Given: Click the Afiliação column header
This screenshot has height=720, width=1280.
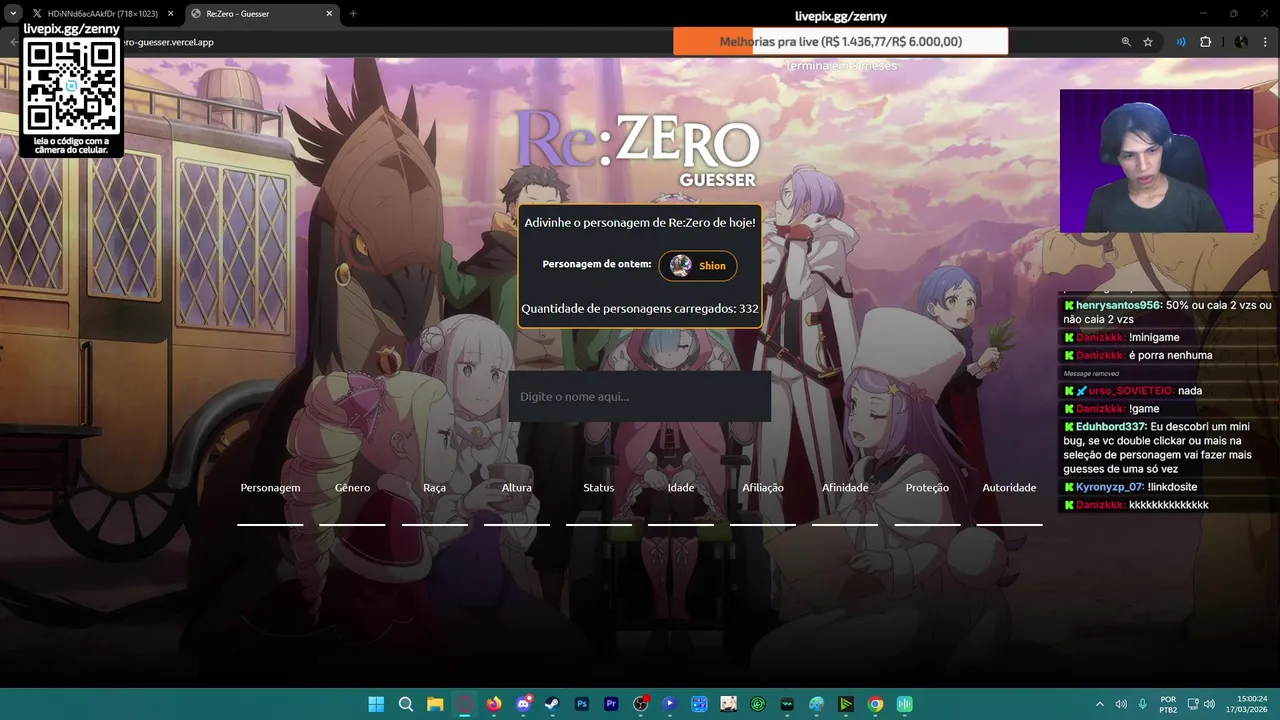Looking at the screenshot, I should click(763, 488).
